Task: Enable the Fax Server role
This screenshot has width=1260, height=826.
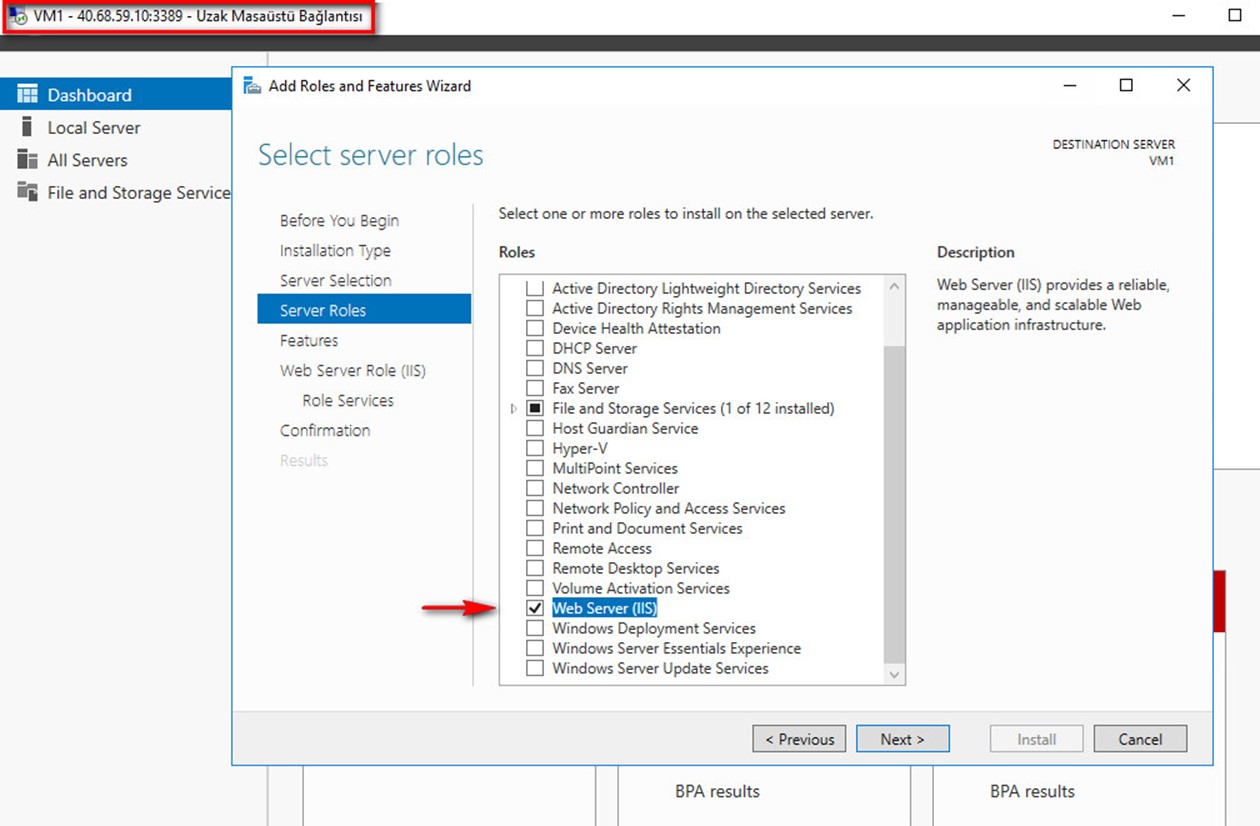Action: [535, 388]
